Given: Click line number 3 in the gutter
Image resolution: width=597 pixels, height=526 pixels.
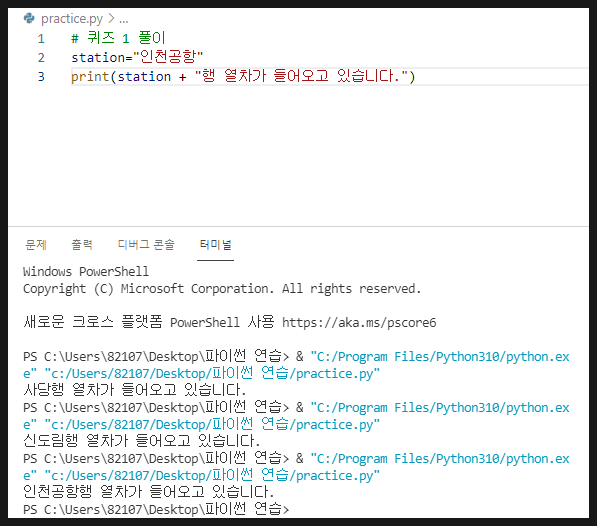Looking at the screenshot, I should [x=41, y=77].
